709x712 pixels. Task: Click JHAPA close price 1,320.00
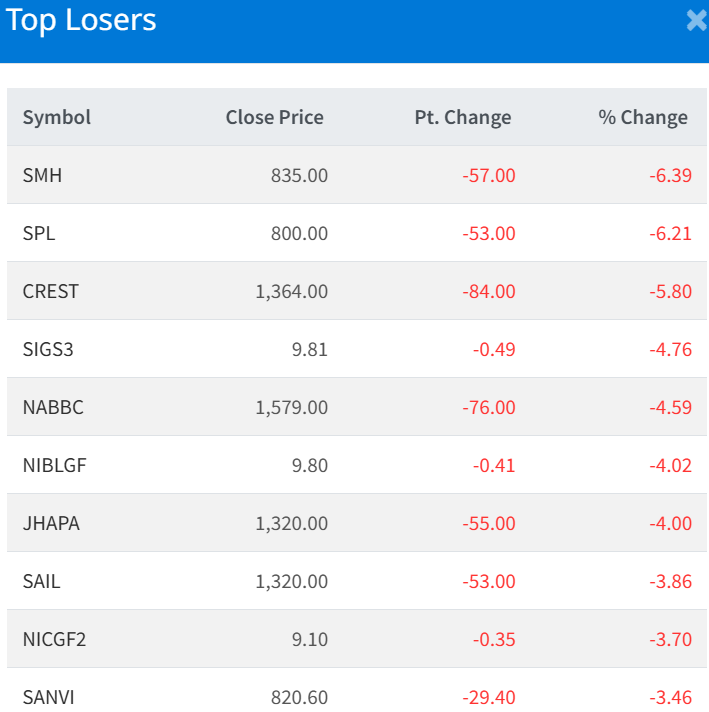(291, 523)
